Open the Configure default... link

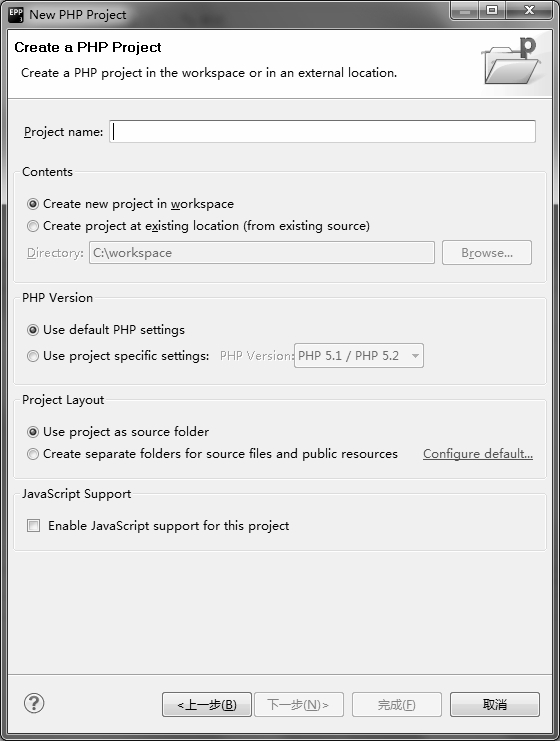(x=478, y=454)
